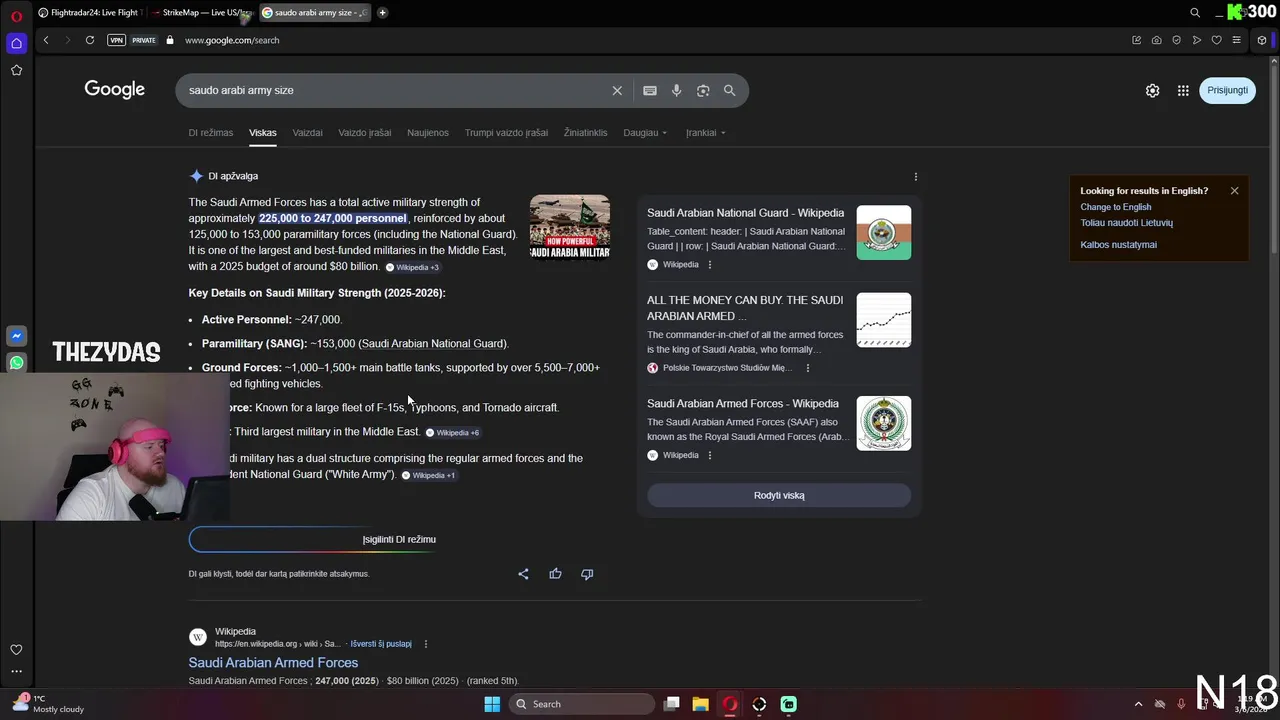
Task: Open the extensions cube icon
Action: 1262,40
